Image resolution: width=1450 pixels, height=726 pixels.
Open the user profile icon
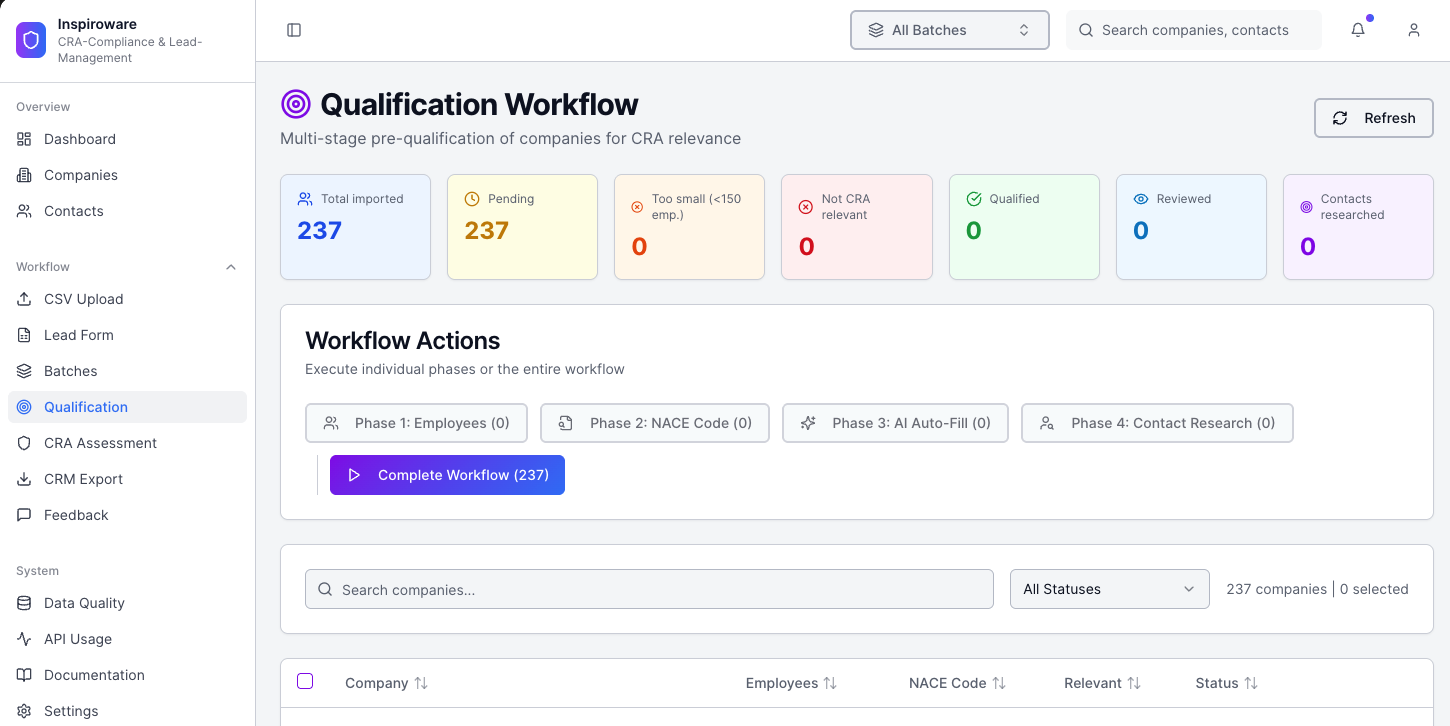[x=1414, y=30]
